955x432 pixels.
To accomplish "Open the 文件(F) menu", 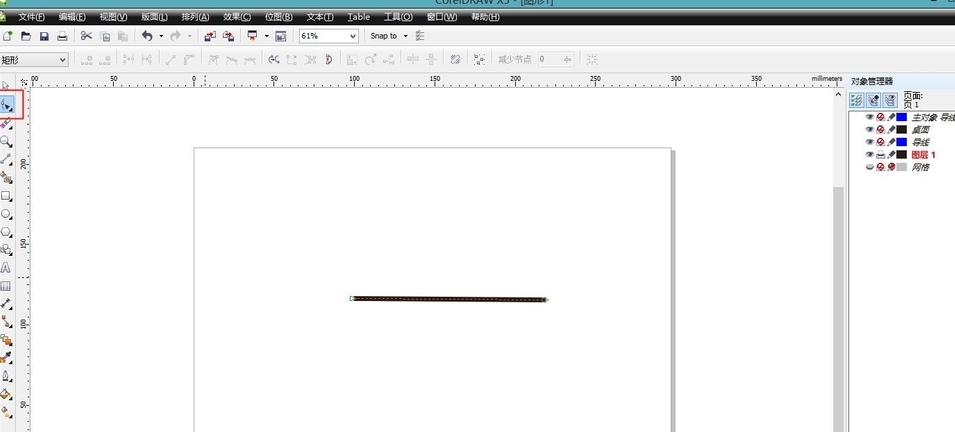I will (32, 17).
